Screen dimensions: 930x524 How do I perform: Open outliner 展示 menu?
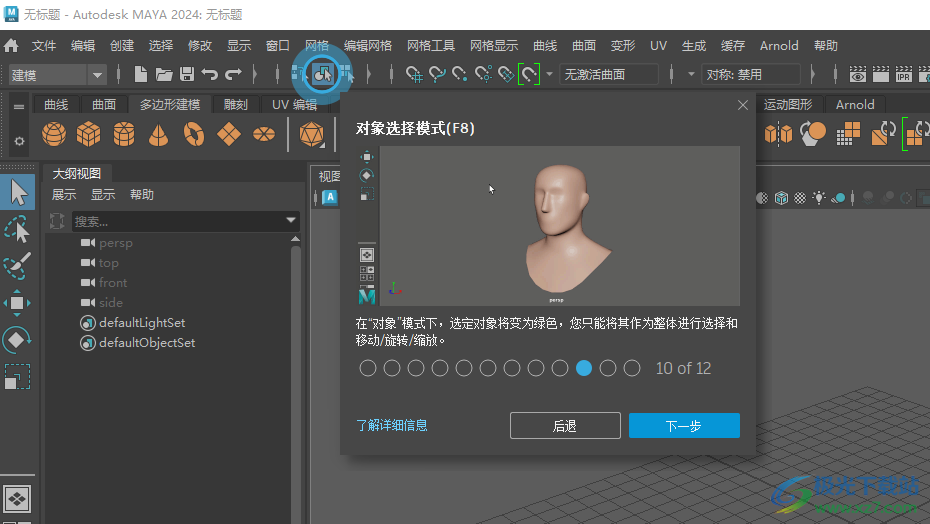tap(63, 195)
